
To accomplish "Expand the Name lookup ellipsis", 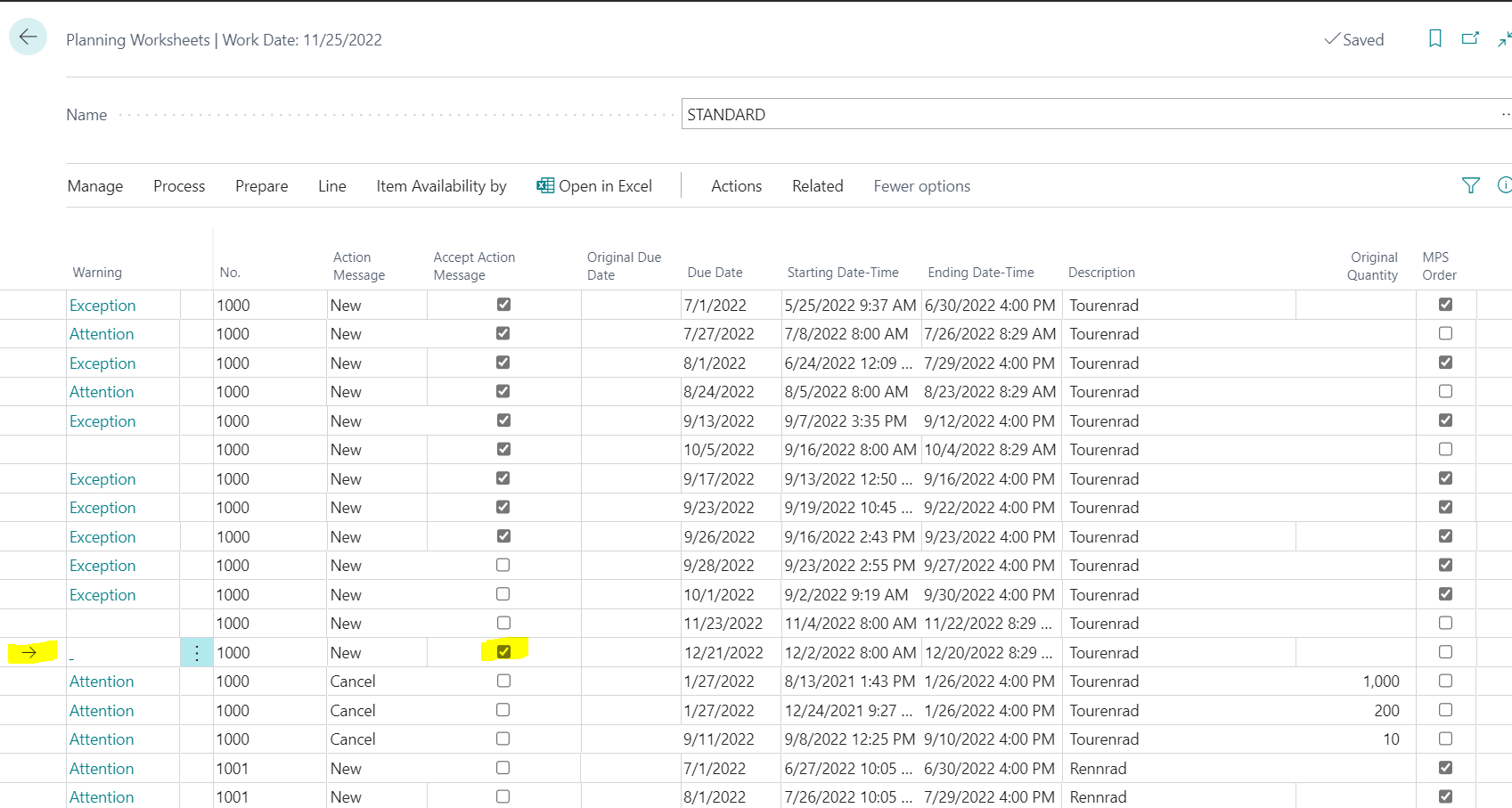I will click(x=1505, y=114).
